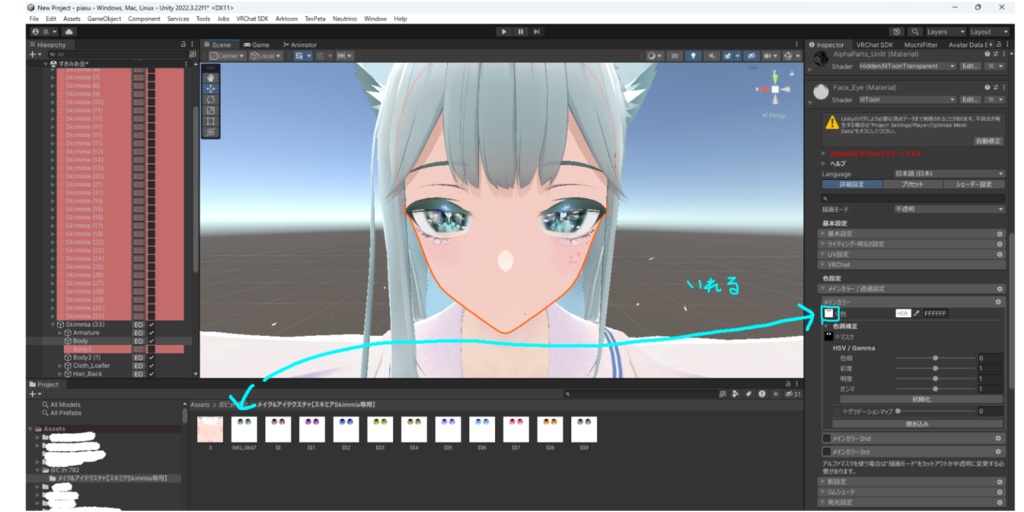Click the Scene orientation gizmo
The height and width of the screenshot is (512, 1024).
(x=774, y=89)
